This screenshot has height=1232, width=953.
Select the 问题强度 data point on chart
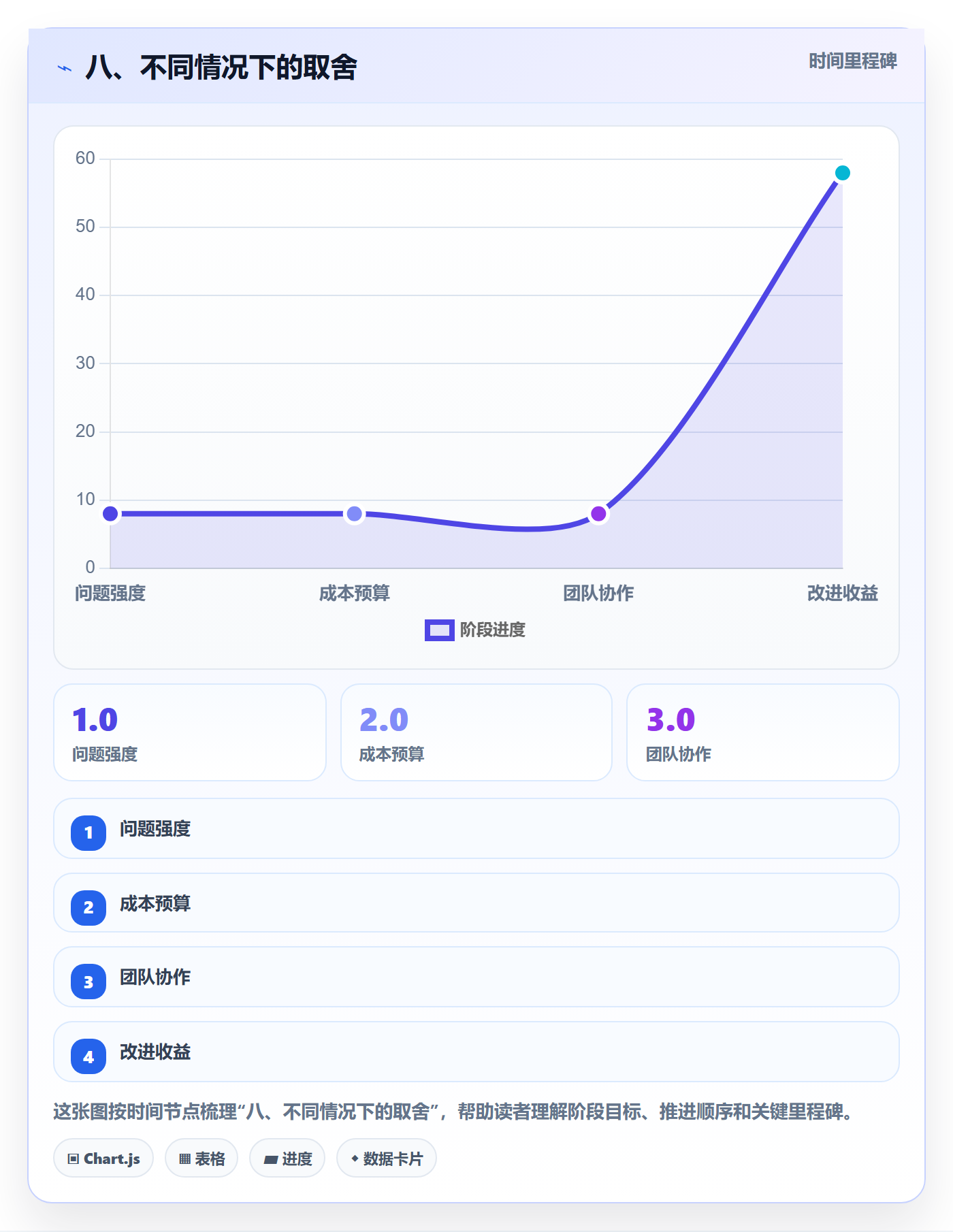click(110, 514)
